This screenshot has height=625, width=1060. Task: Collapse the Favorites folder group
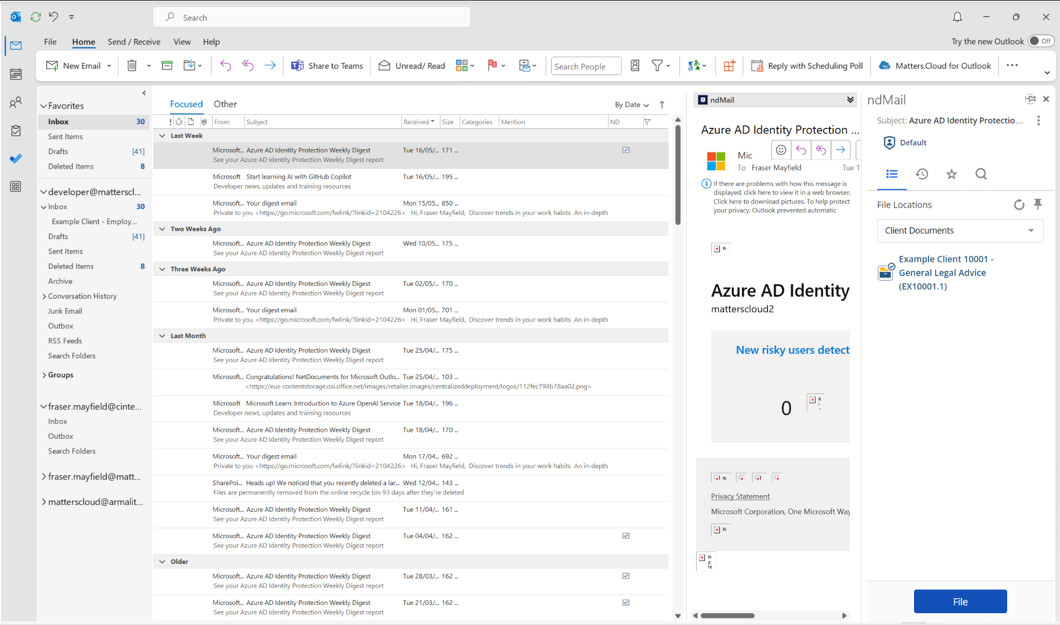coord(44,106)
